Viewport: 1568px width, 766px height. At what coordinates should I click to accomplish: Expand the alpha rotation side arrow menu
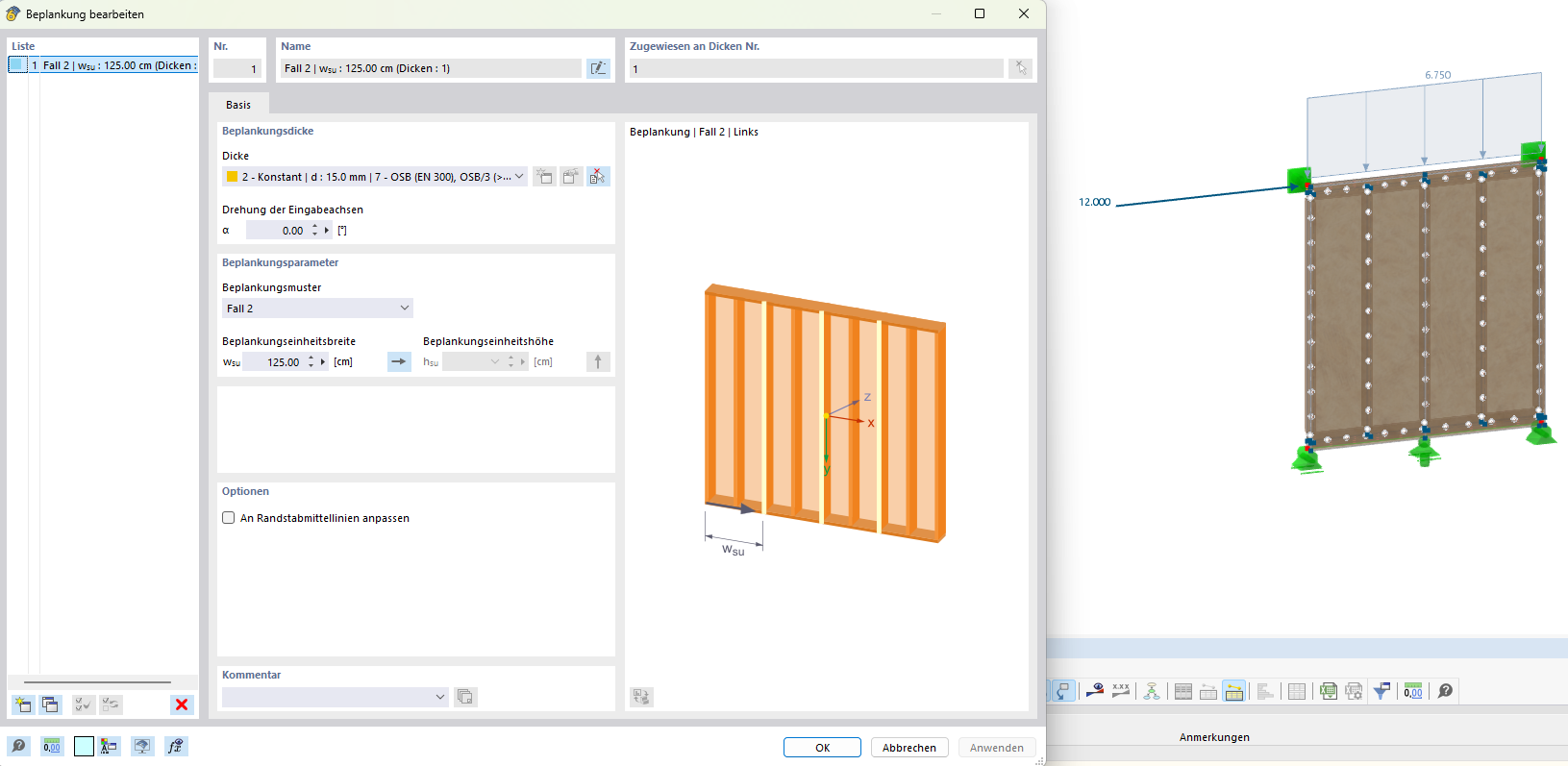coord(327,231)
